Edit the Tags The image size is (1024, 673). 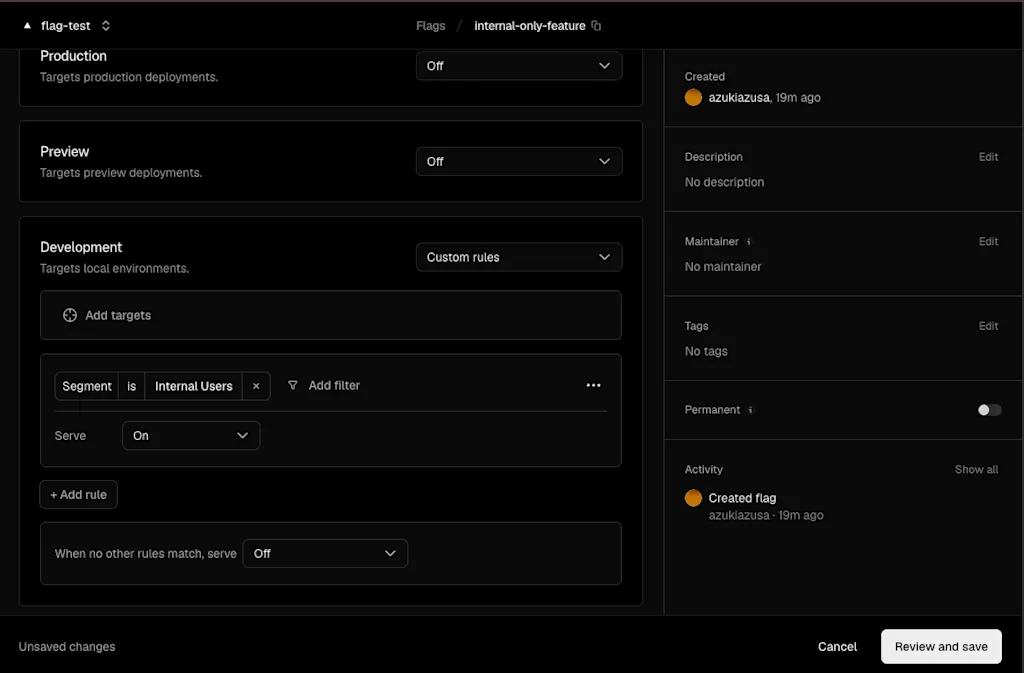pyautogui.click(x=988, y=326)
